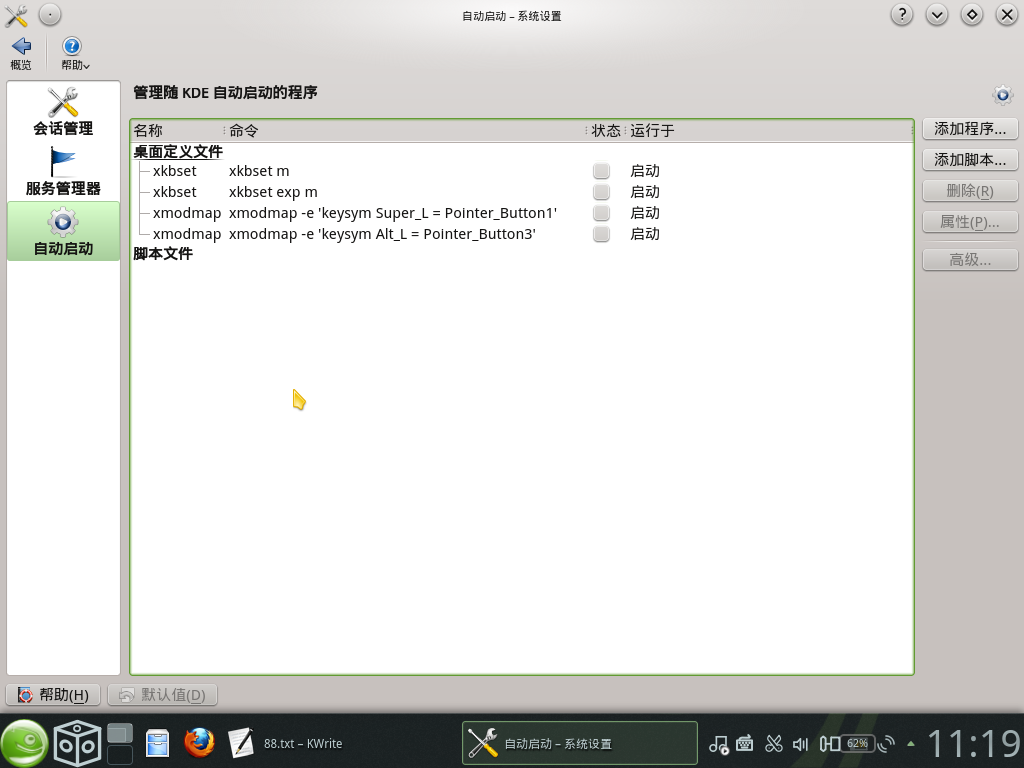Screen dimensions: 1024x768
Task: Open the 会话管理 section
Action: click(x=63, y=112)
